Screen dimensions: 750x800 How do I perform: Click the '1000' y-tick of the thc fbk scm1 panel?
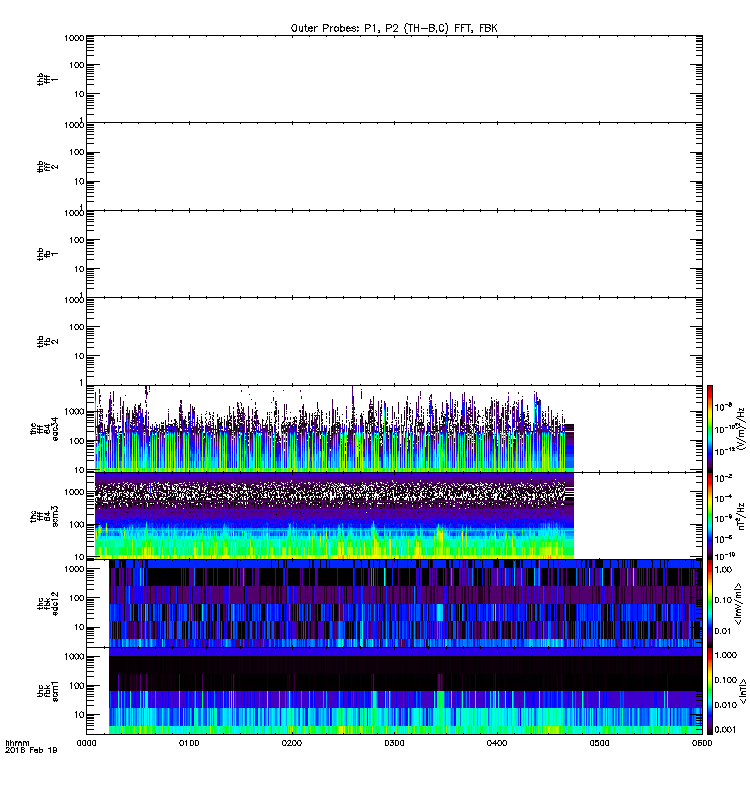[x=74, y=657]
